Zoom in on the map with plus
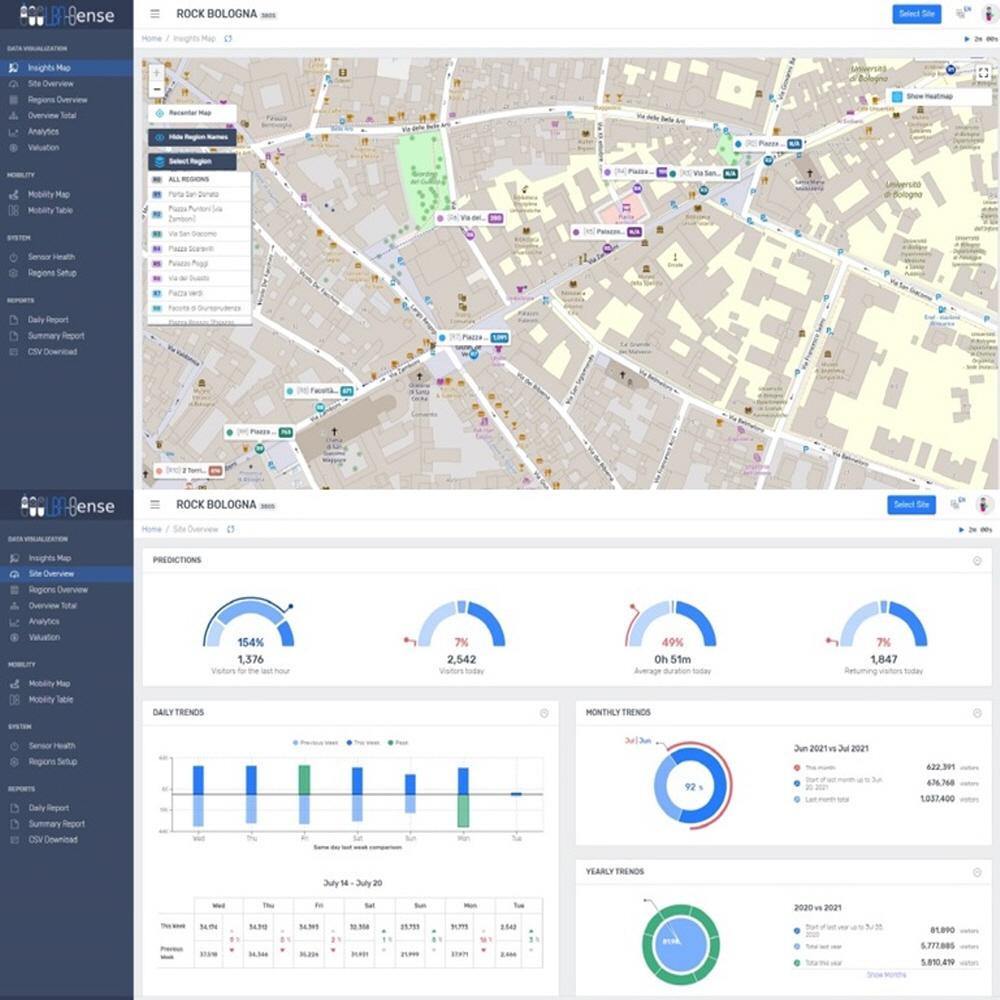The image size is (1000, 1000). pyautogui.click(x=156, y=73)
